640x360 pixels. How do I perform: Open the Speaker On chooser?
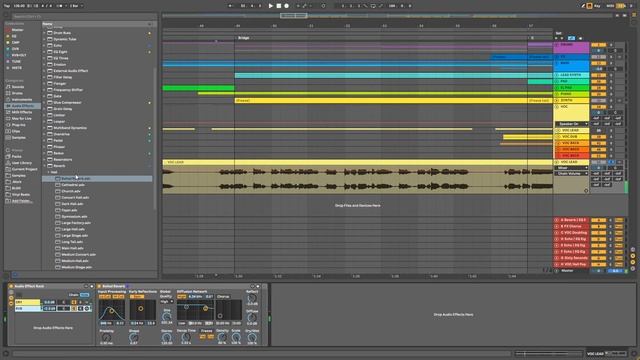(571, 124)
